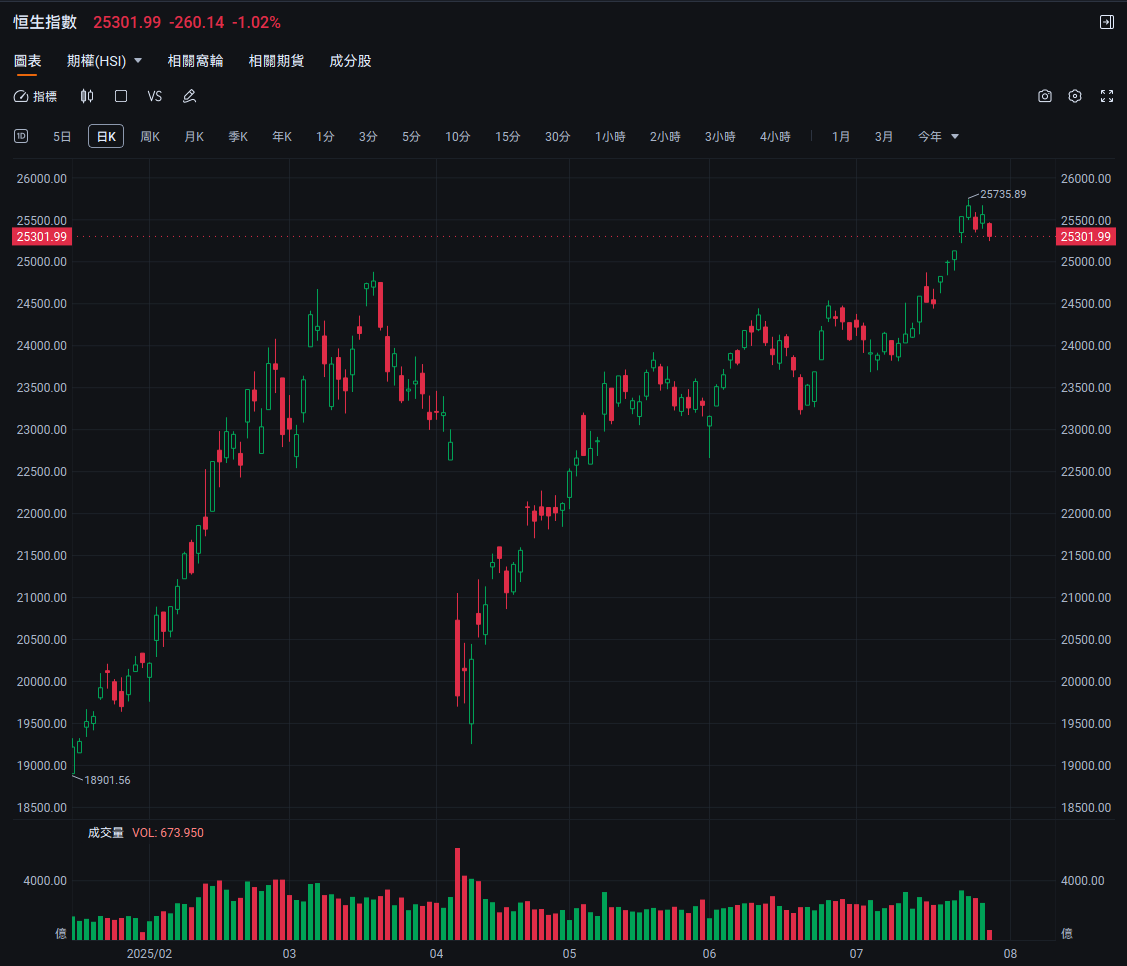Activate the 5日 five-day view
1127x966 pixels.
[x=61, y=136]
